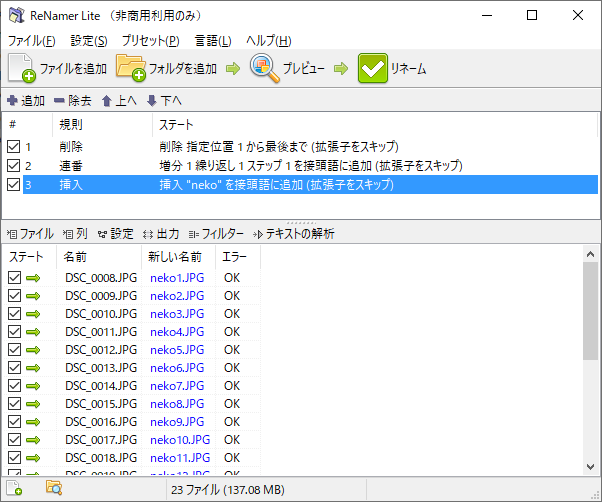
Task: Open the 設定(S) menu
Action: coord(89,41)
